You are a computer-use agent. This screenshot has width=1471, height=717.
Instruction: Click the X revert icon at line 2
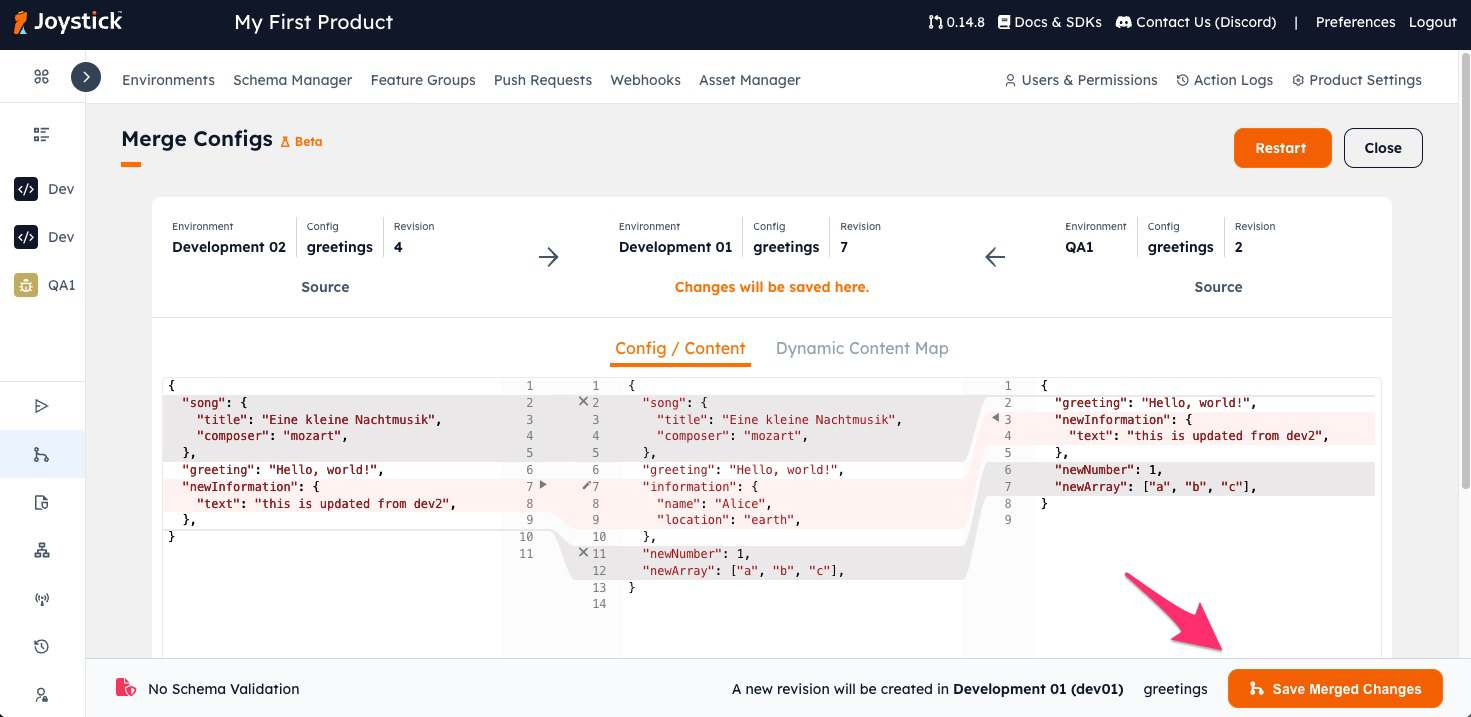click(583, 401)
